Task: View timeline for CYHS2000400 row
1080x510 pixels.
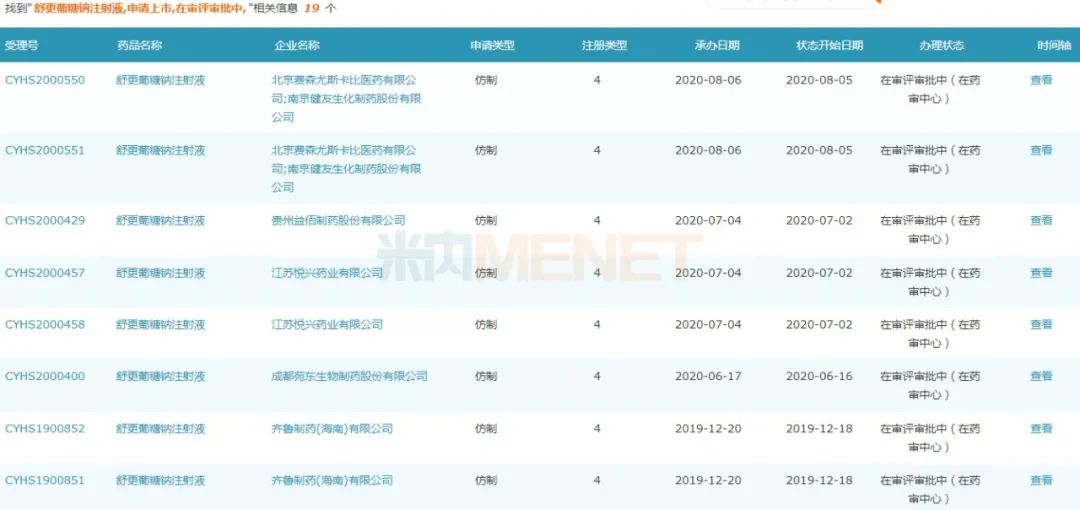Action: pos(1041,376)
